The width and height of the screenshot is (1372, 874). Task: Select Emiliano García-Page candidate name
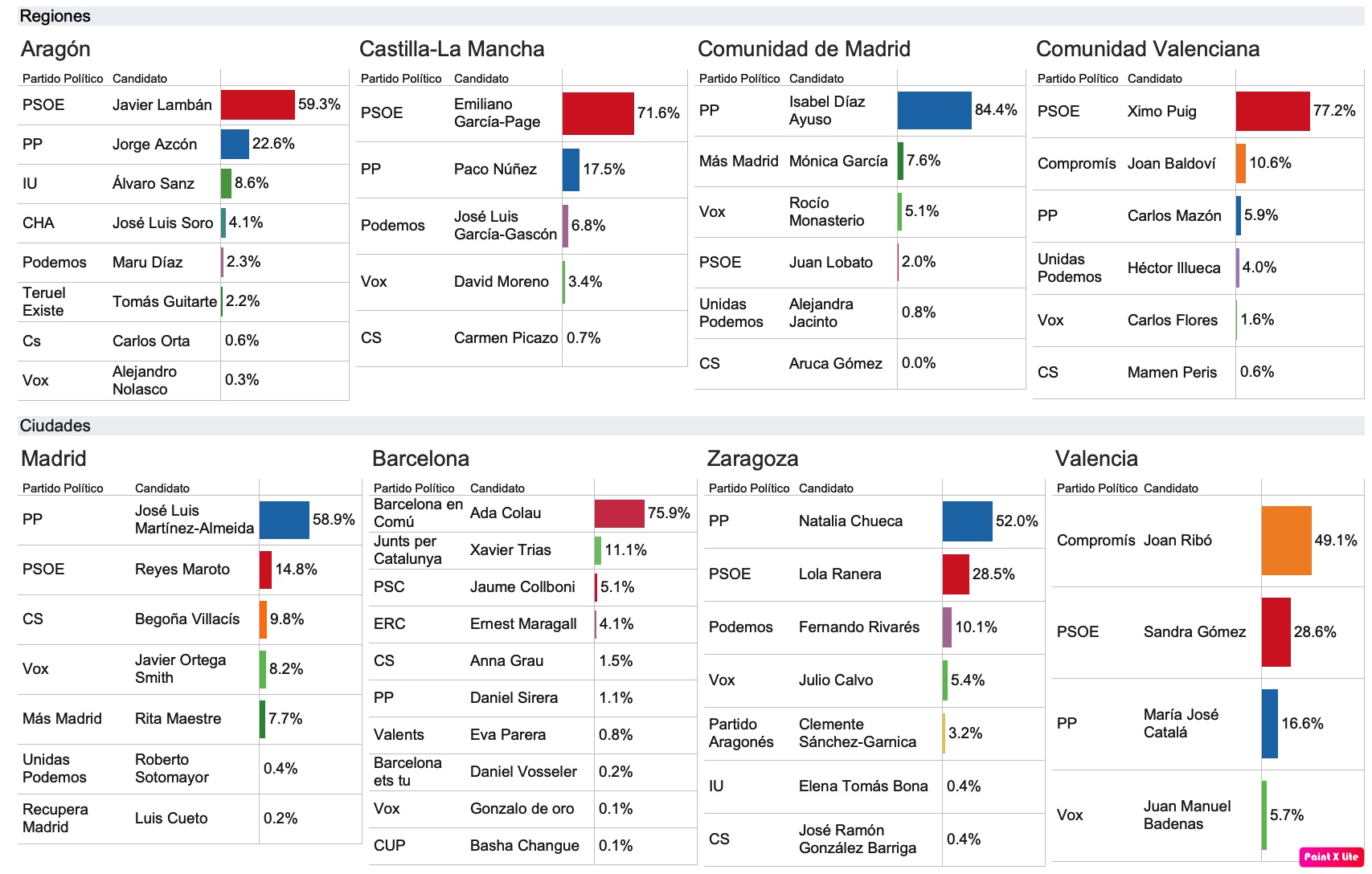[x=497, y=113]
